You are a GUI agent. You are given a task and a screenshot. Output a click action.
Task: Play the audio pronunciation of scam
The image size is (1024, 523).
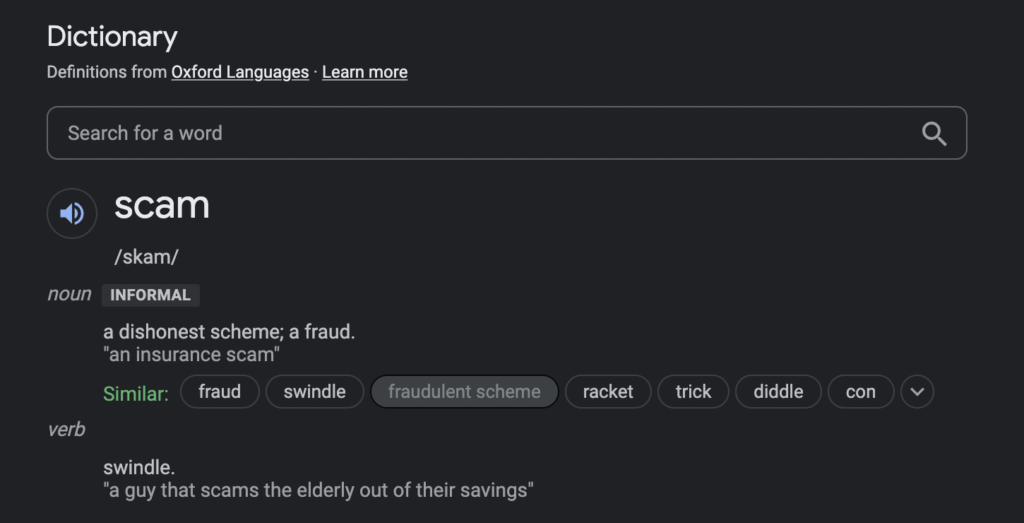(72, 214)
